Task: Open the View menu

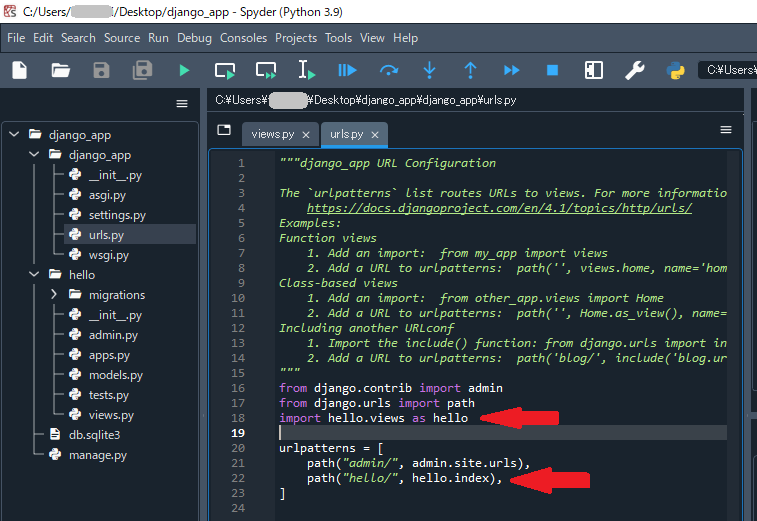Action: click(x=372, y=38)
